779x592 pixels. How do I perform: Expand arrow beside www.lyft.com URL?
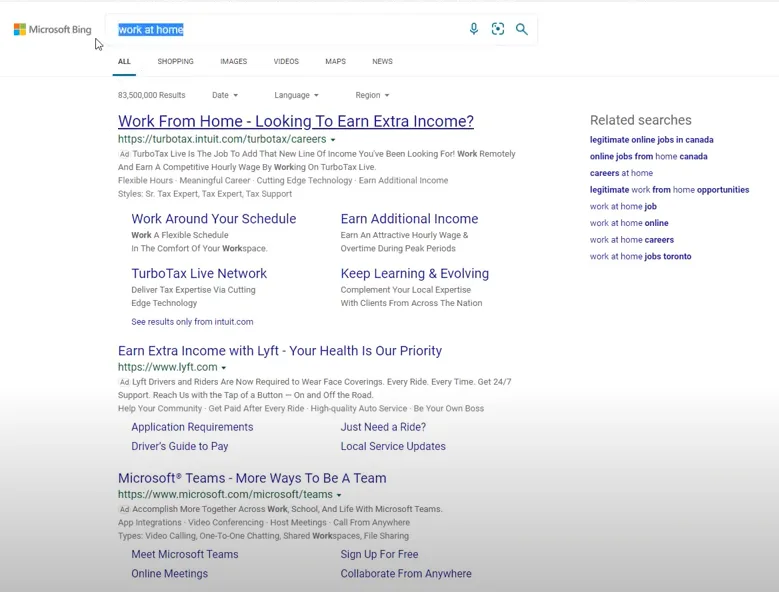point(224,368)
